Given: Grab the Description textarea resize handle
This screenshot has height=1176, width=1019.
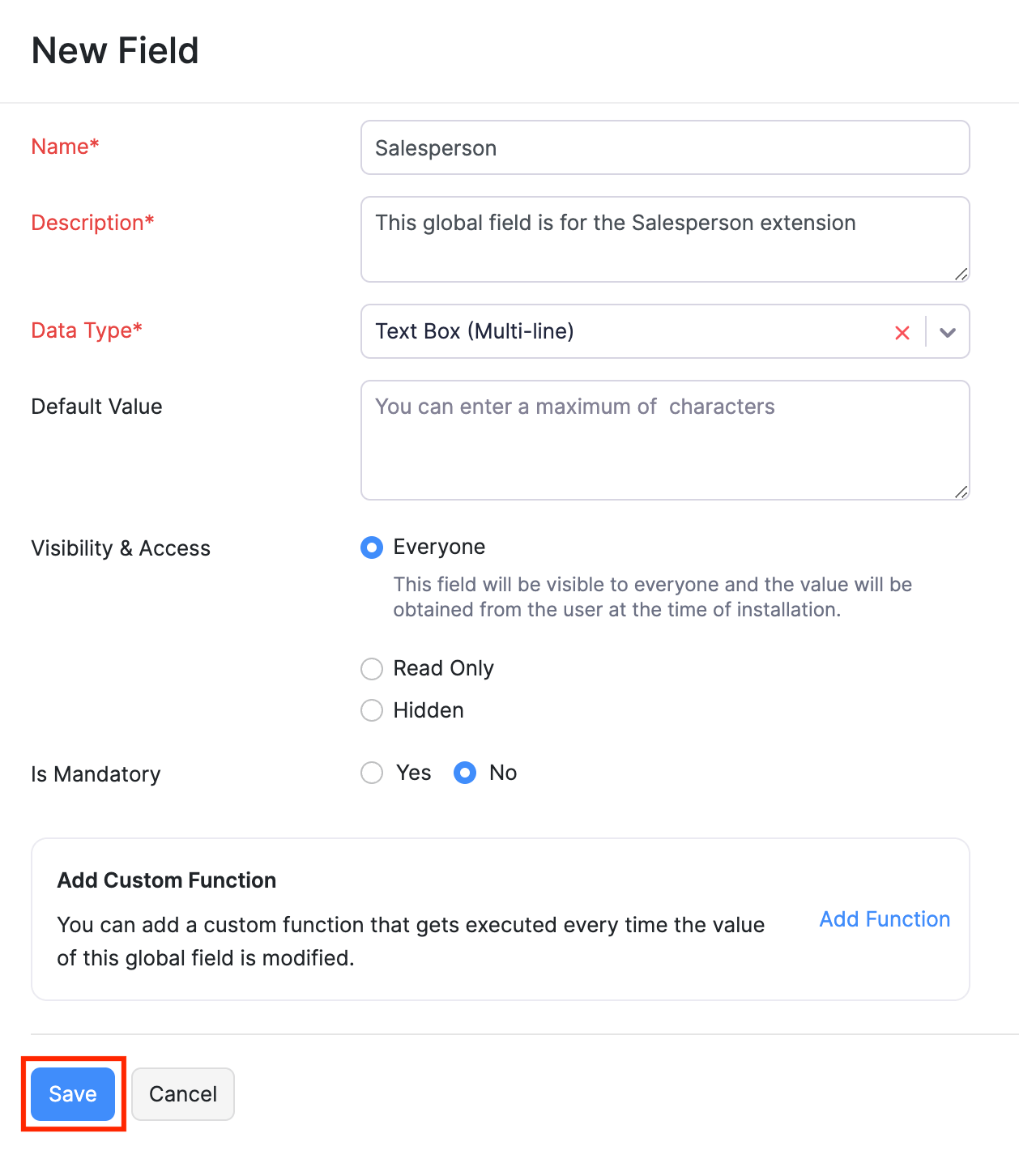Looking at the screenshot, I should point(961,275).
